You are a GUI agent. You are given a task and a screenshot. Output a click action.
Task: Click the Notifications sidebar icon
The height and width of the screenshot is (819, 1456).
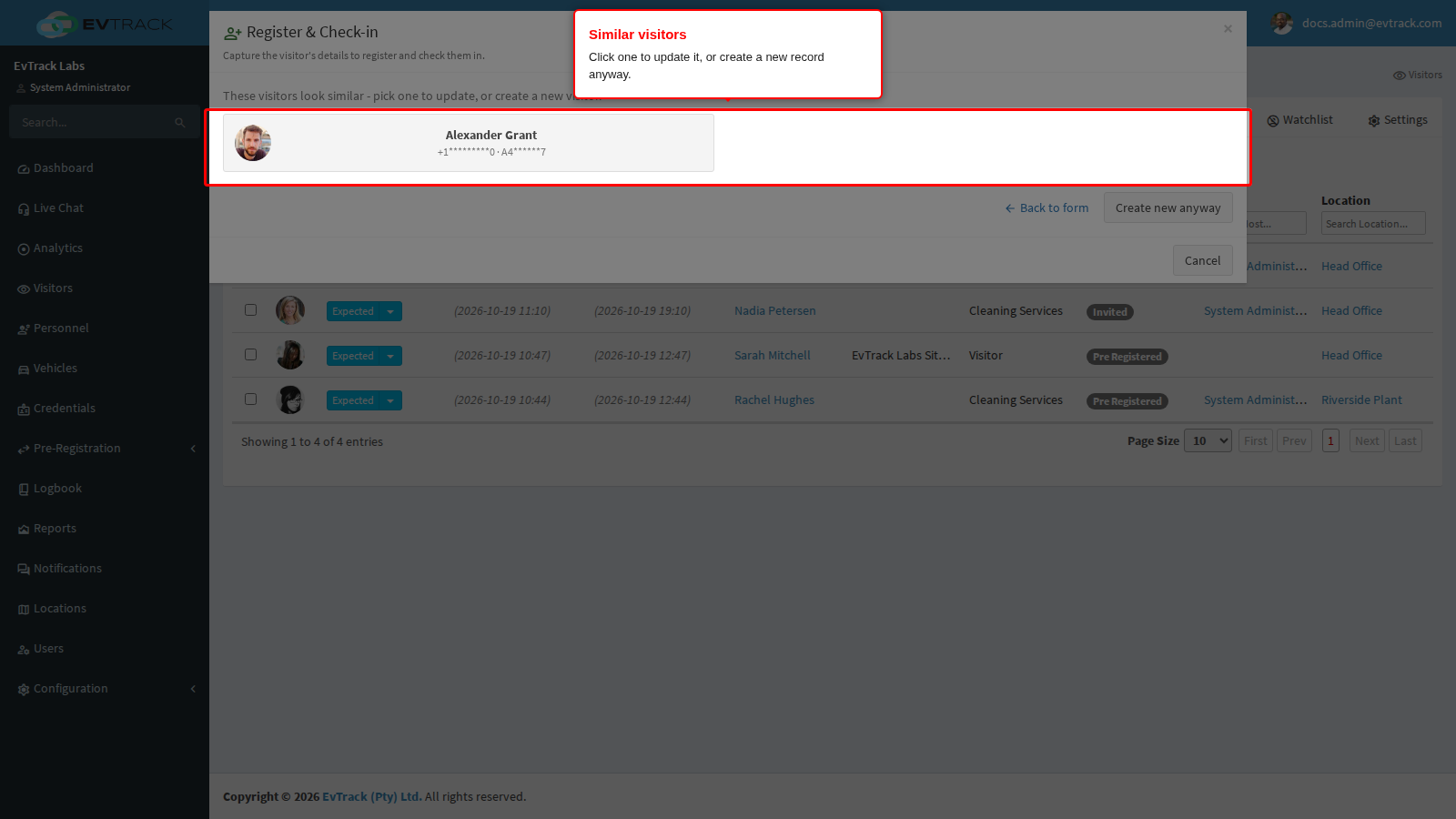(24, 570)
